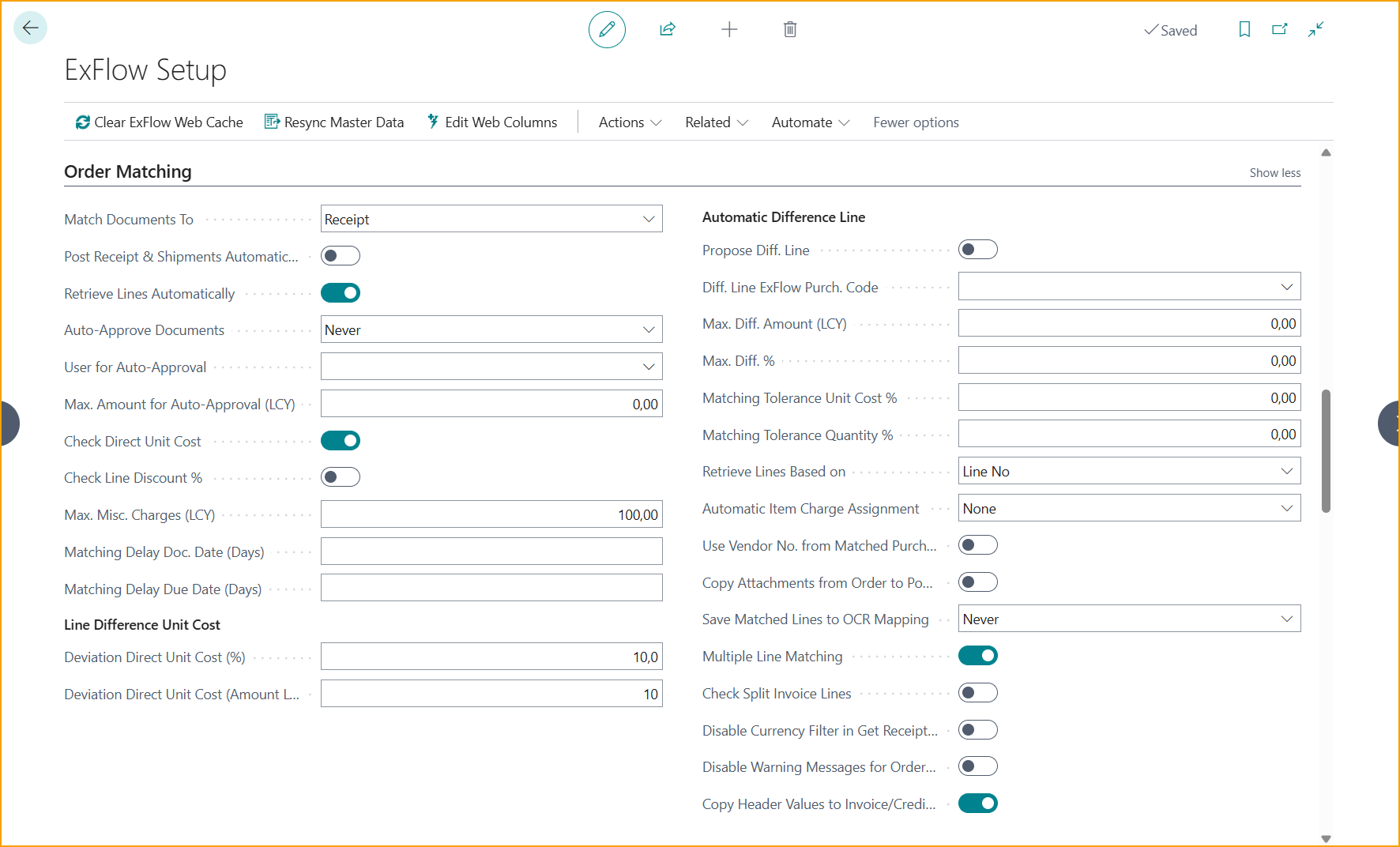Click scroll up arrow on scrollbar
The width and height of the screenshot is (1400, 847).
(1326, 152)
